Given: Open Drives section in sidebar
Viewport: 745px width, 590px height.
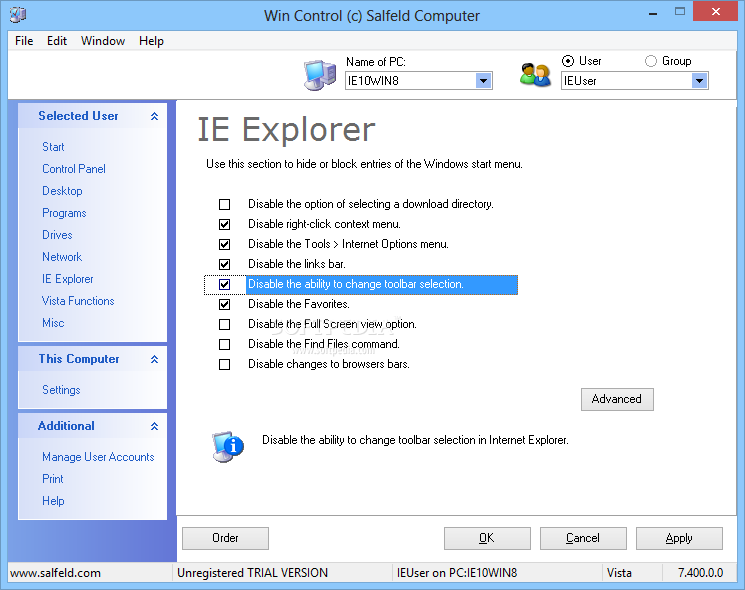Looking at the screenshot, I should point(57,235).
